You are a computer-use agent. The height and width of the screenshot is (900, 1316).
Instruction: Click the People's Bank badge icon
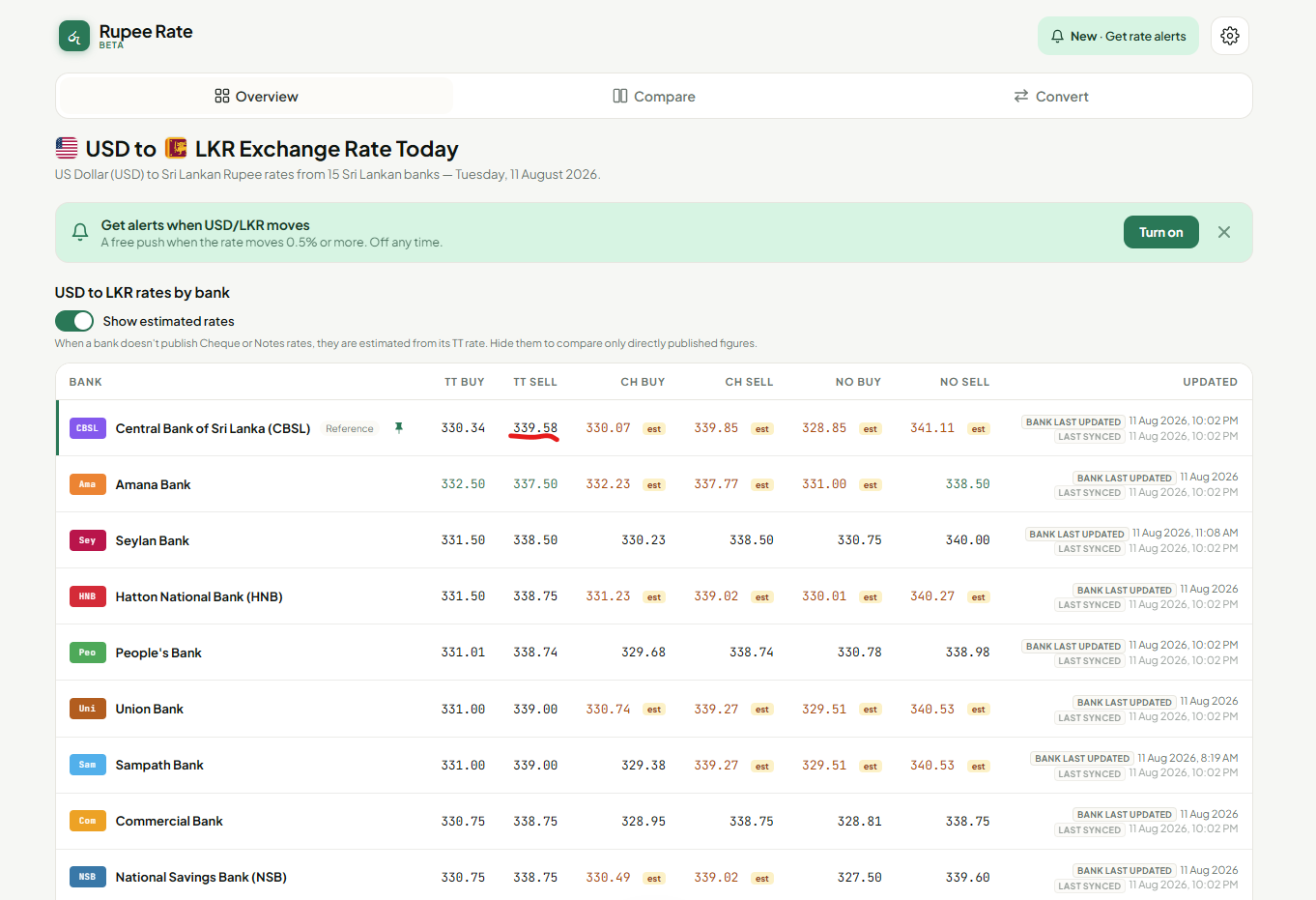87,653
